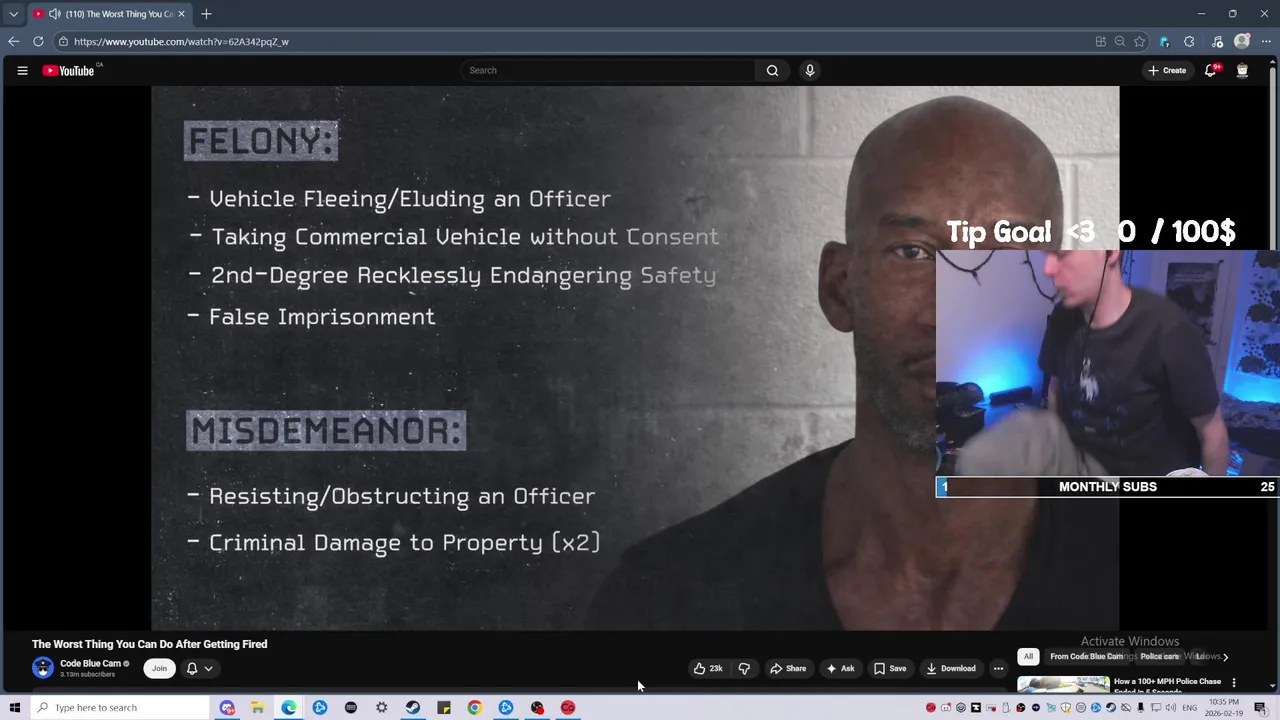
Task: Click the zoom out magnifier in address bar
Action: [x=1120, y=41]
